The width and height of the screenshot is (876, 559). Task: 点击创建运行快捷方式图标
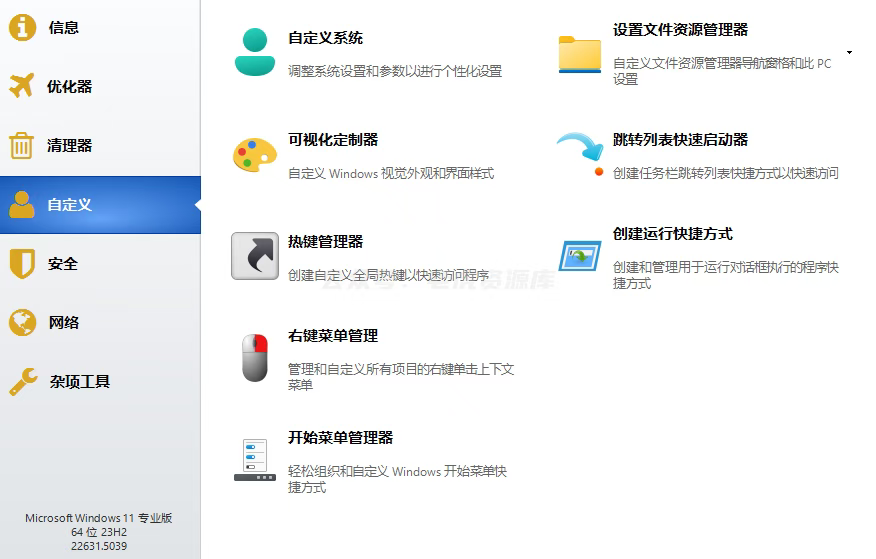click(x=579, y=256)
